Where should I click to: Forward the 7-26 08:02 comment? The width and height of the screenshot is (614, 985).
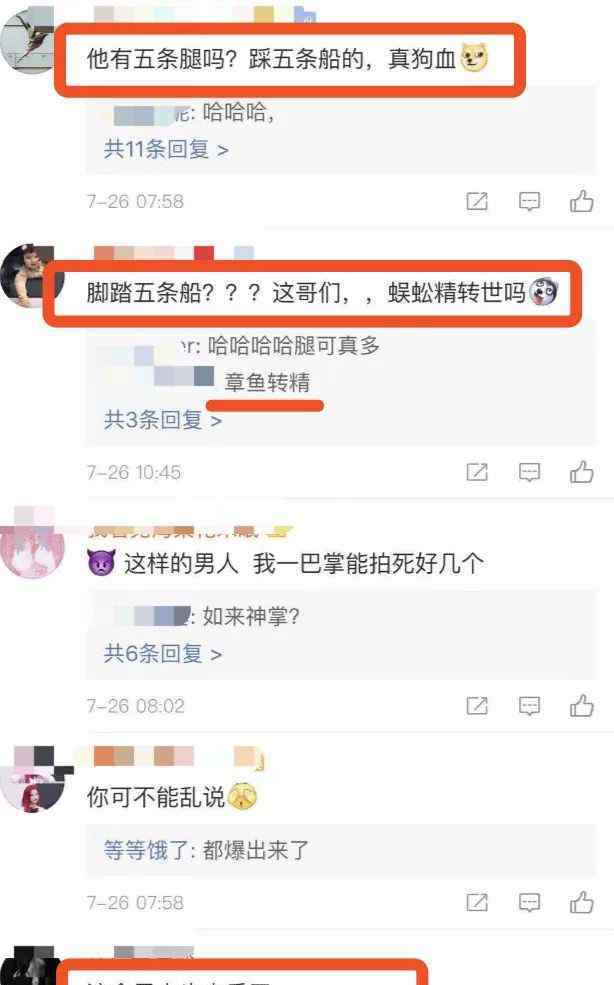(477, 706)
